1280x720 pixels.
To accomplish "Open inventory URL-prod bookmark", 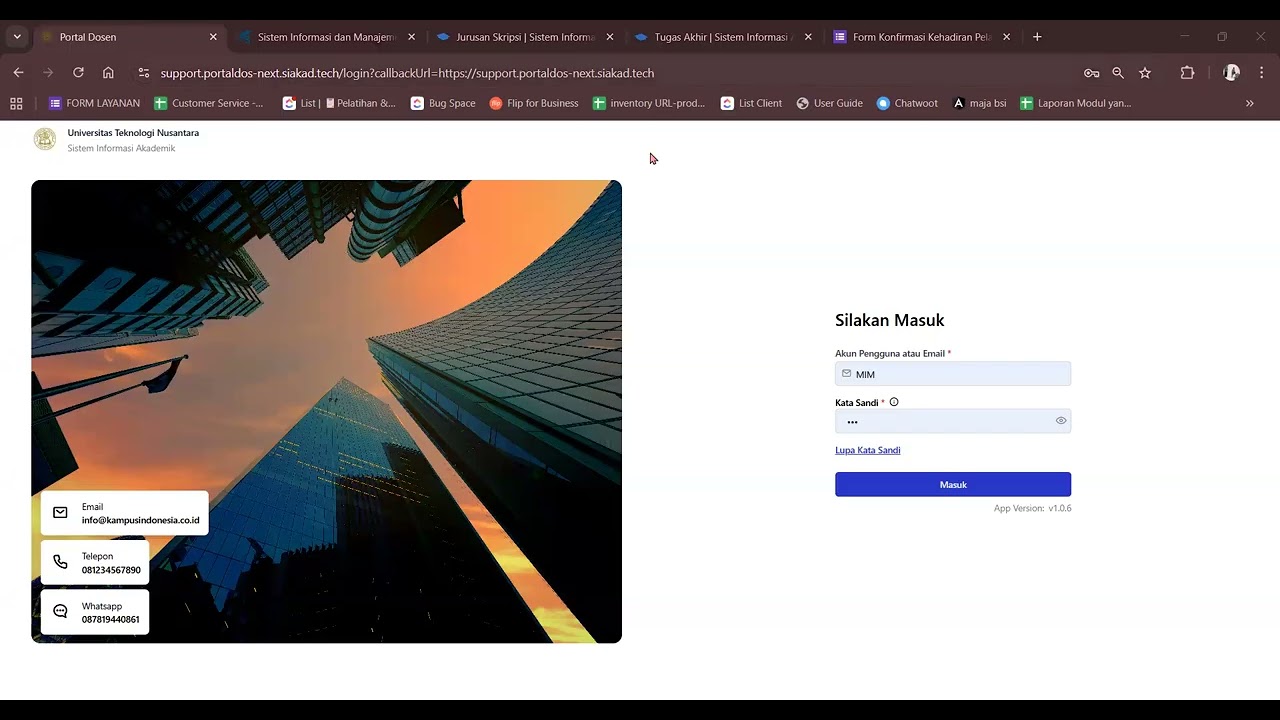I will coord(649,103).
